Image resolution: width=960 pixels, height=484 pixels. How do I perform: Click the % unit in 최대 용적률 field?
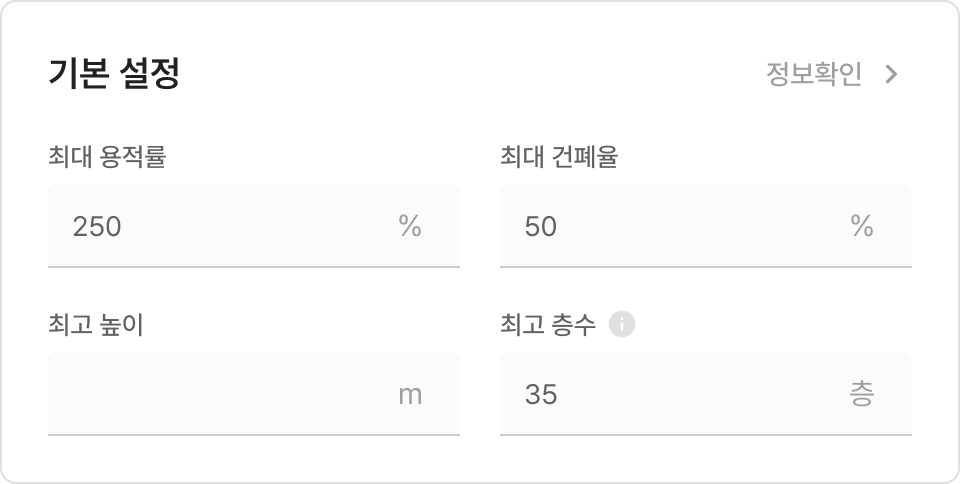point(410,227)
